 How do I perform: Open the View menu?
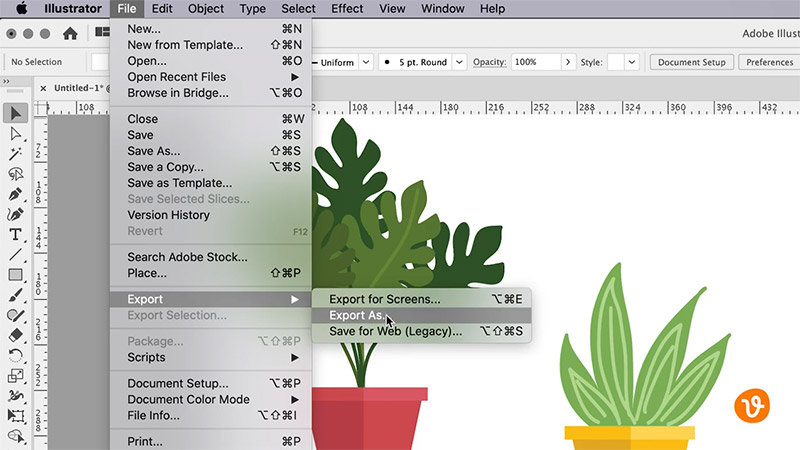(x=392, y=9)
